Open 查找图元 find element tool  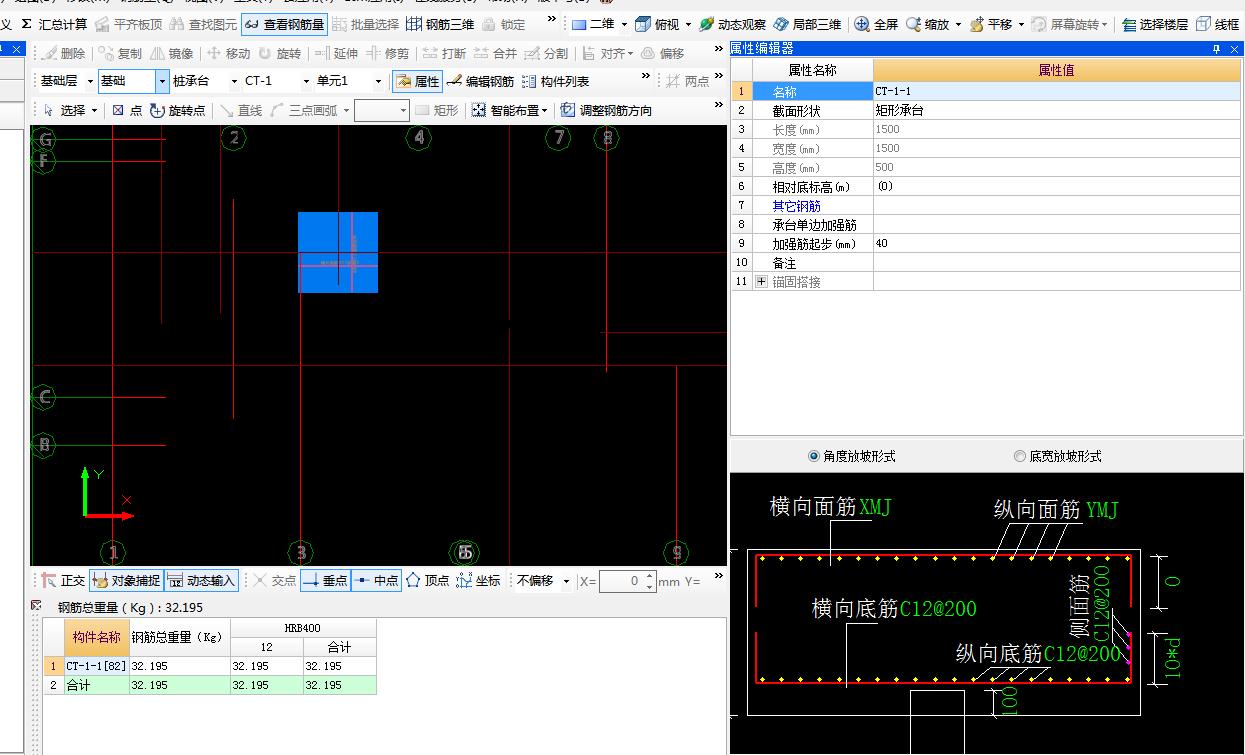(204, 24)
